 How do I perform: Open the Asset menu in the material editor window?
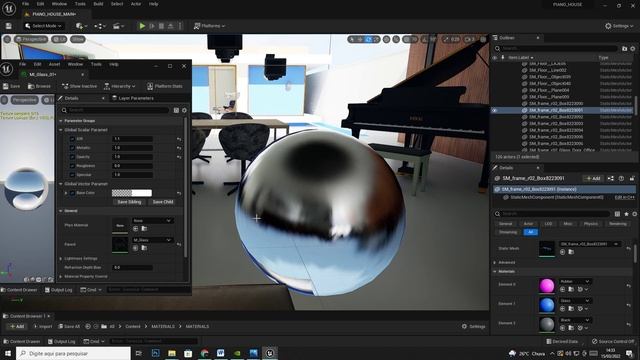[54, 64]
